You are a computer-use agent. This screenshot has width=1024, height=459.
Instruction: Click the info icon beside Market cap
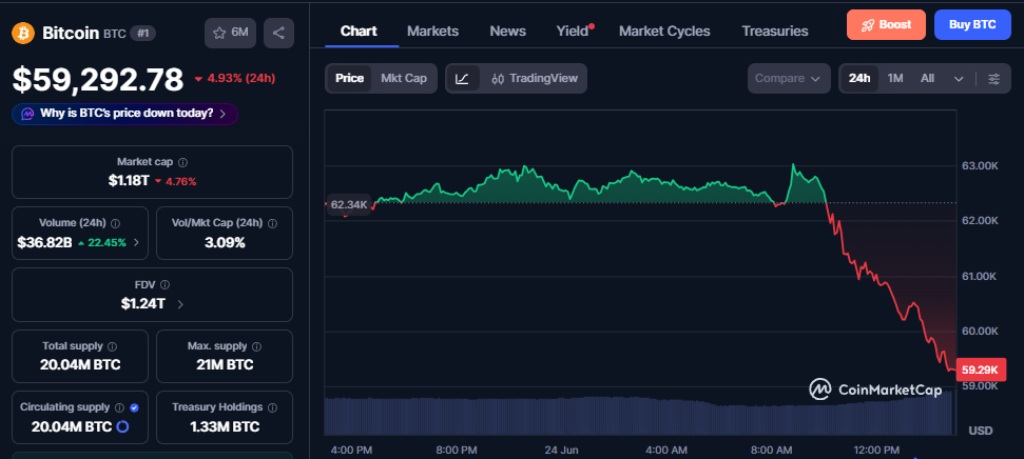pyautogui.click(x=184, y=162)
